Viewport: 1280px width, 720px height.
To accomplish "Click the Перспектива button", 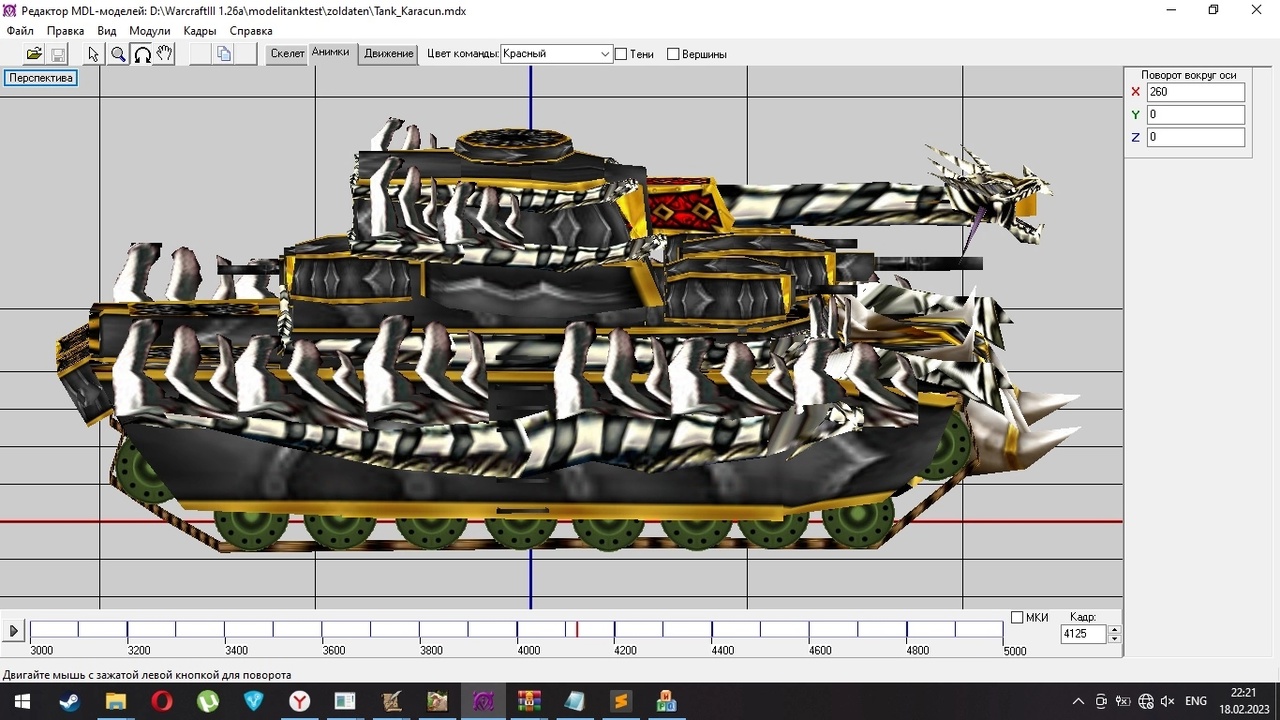I will pyautogui.click(x=41, y=78).
